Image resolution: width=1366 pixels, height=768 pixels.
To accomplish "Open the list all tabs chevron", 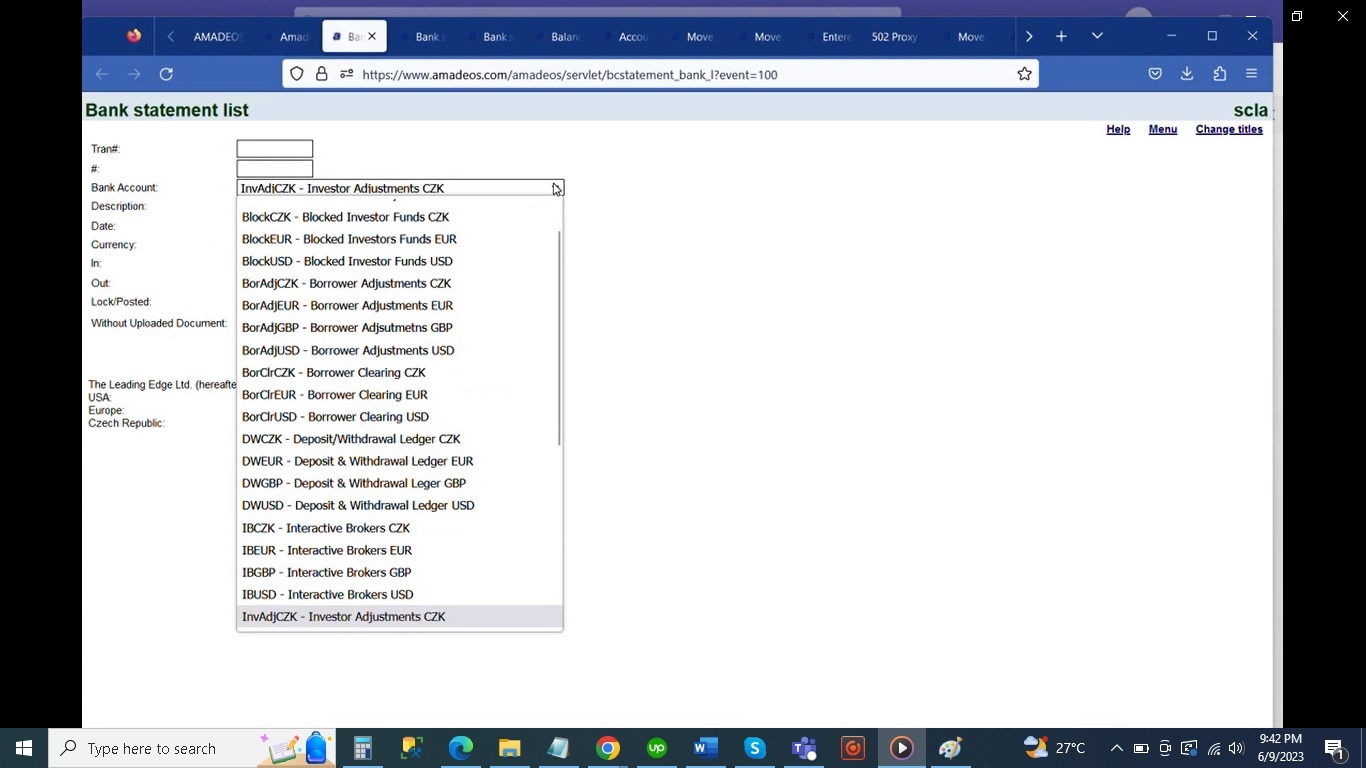I will point(1097,36).
